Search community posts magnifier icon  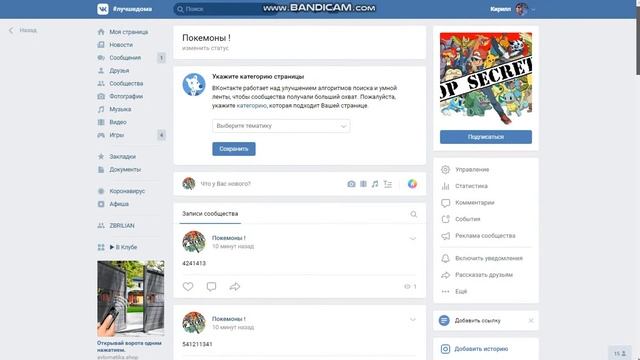pyautogui.click(x=413, y=214)
